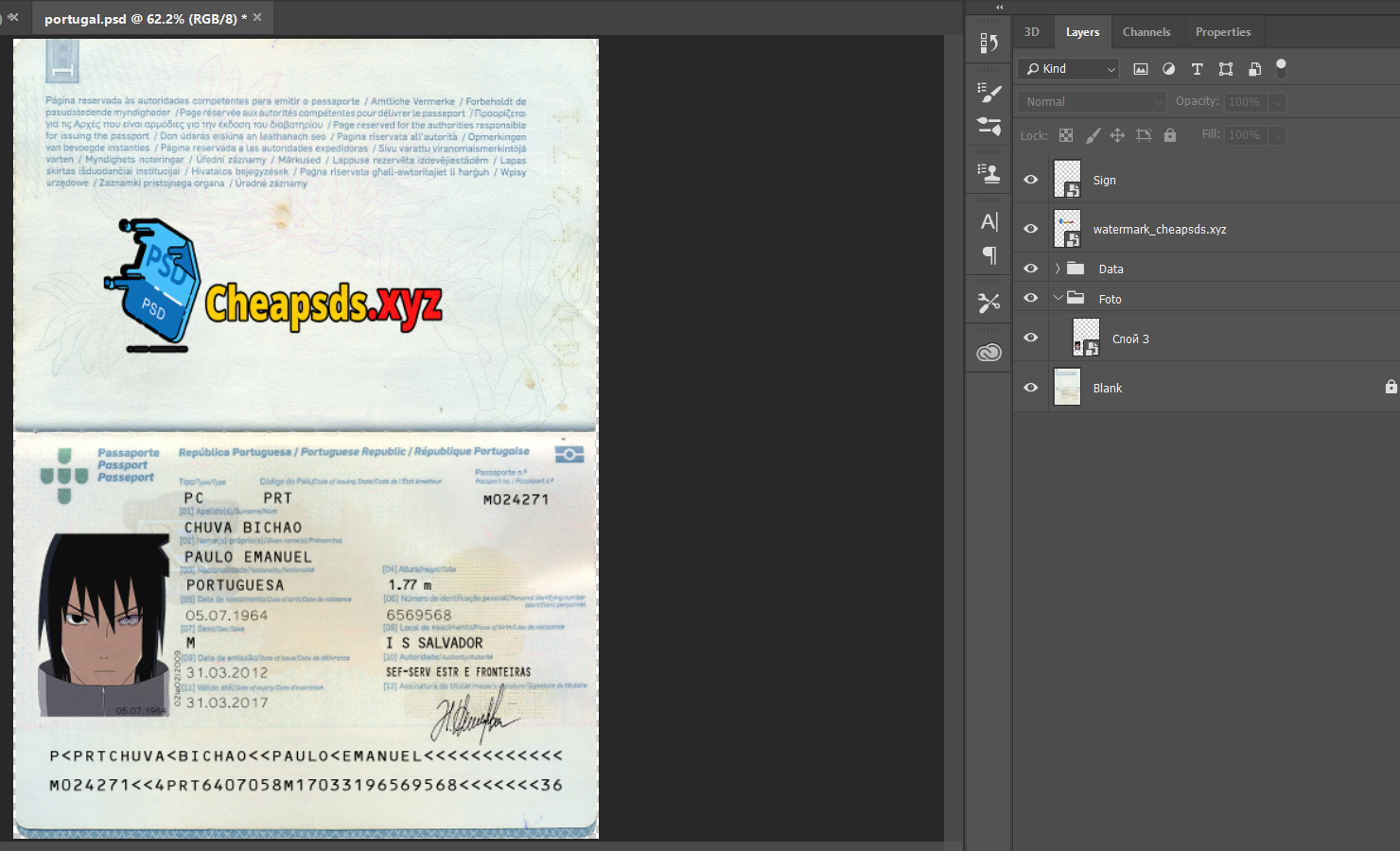Open the Kind filter dropdown

point(1069,69)
